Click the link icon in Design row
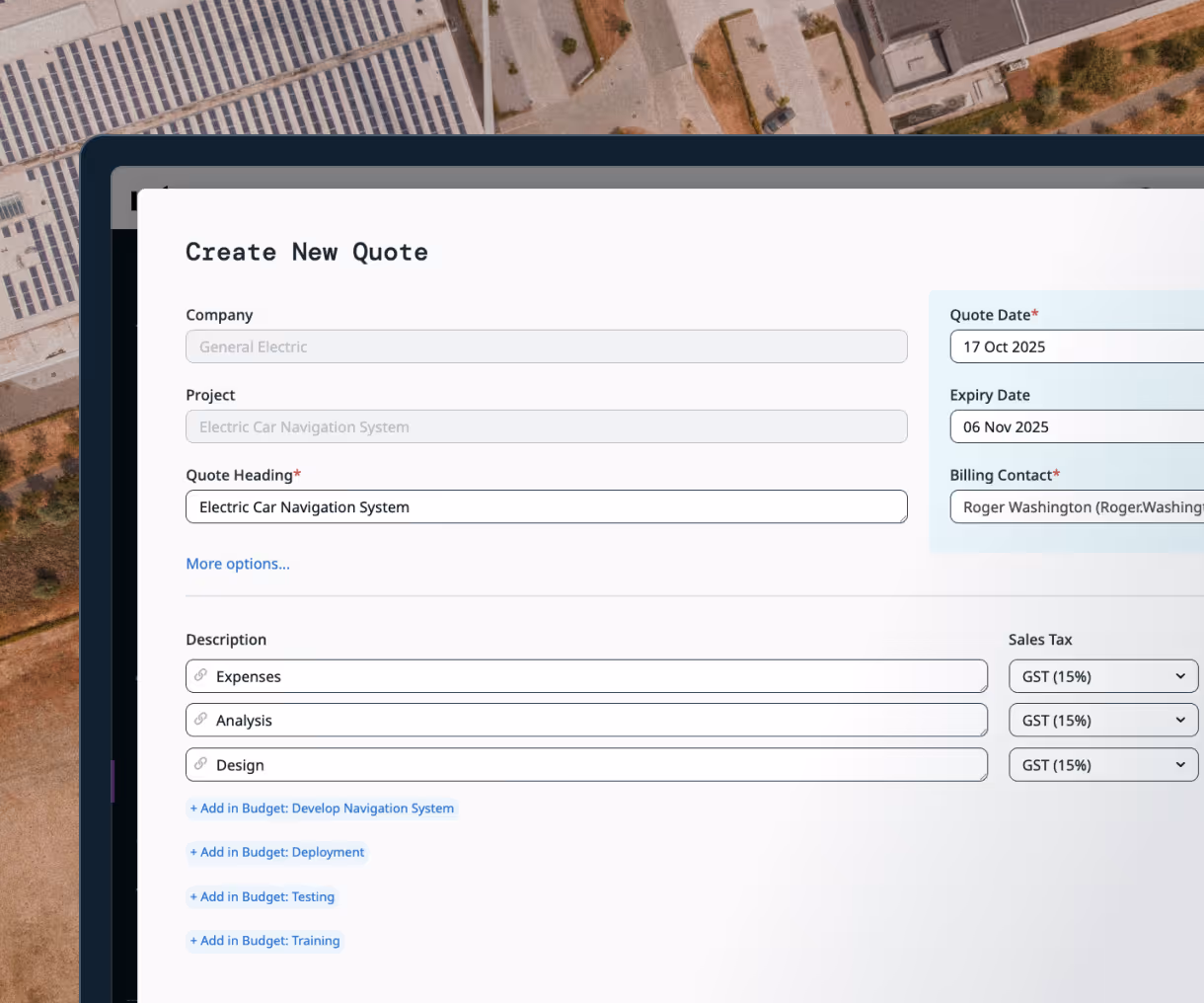 [x=200, y=764]
